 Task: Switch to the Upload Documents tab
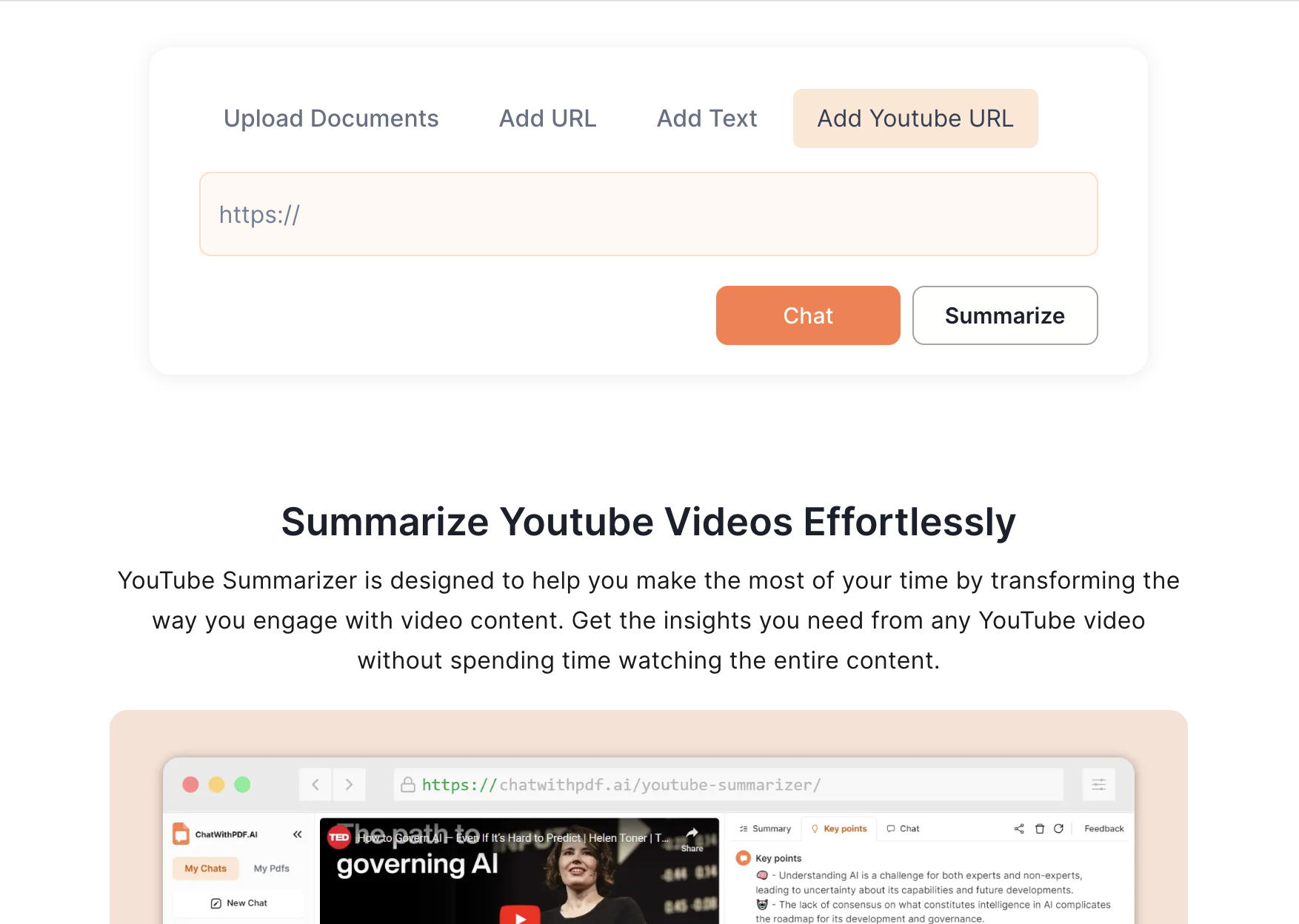(331, 118)
